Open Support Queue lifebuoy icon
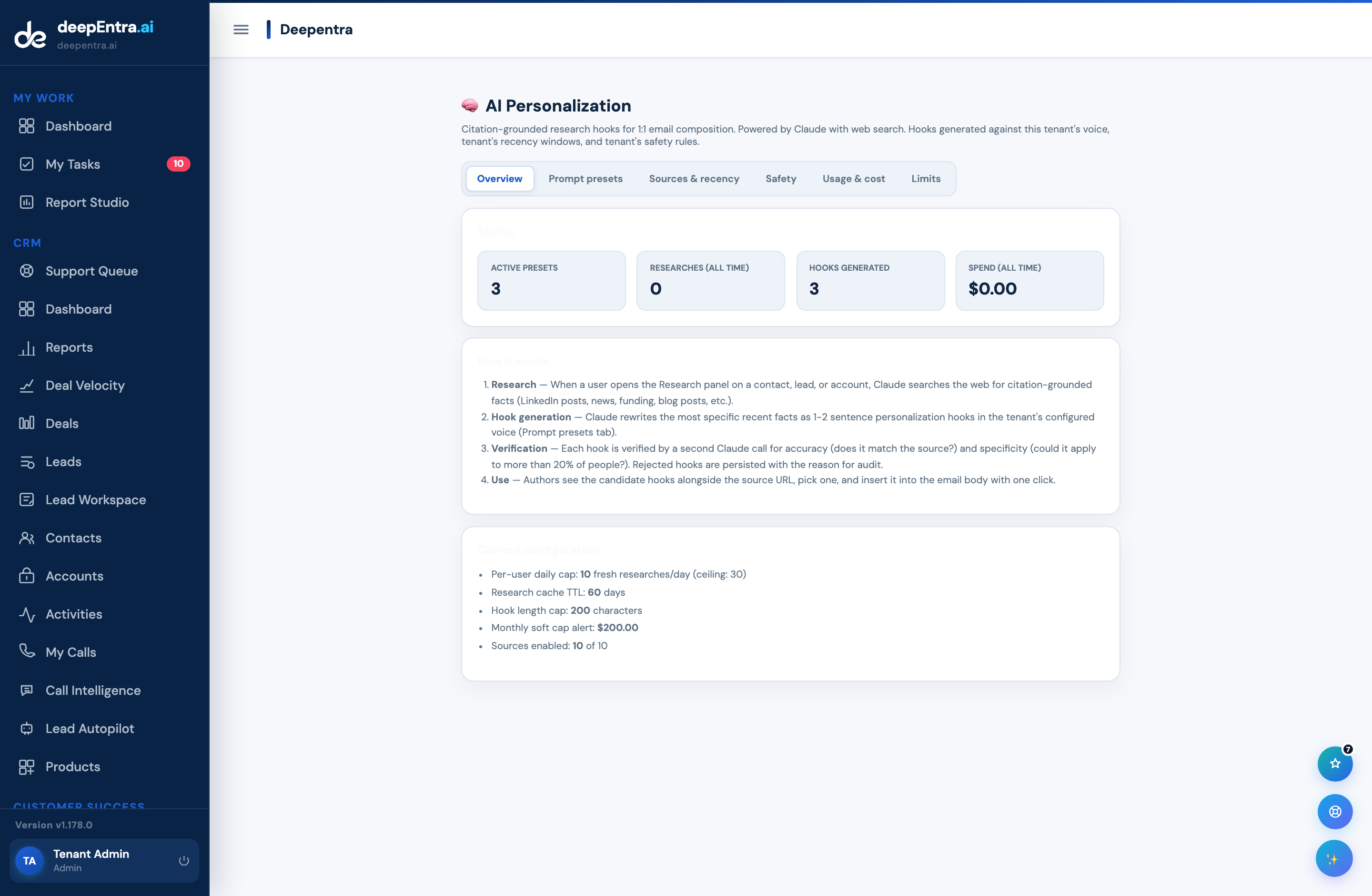This screenshot has height=896, width=1372. pos(27,271)
